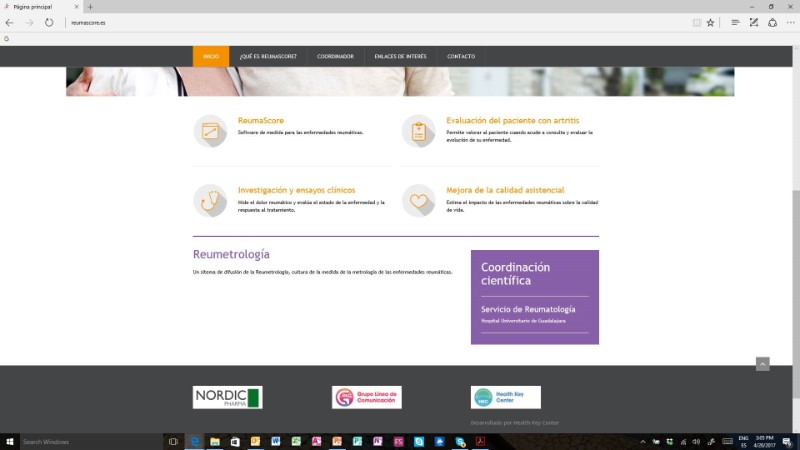Launch Outlook from the taskbar
This screenshot has height=450, width=800.
coord(255,442)
